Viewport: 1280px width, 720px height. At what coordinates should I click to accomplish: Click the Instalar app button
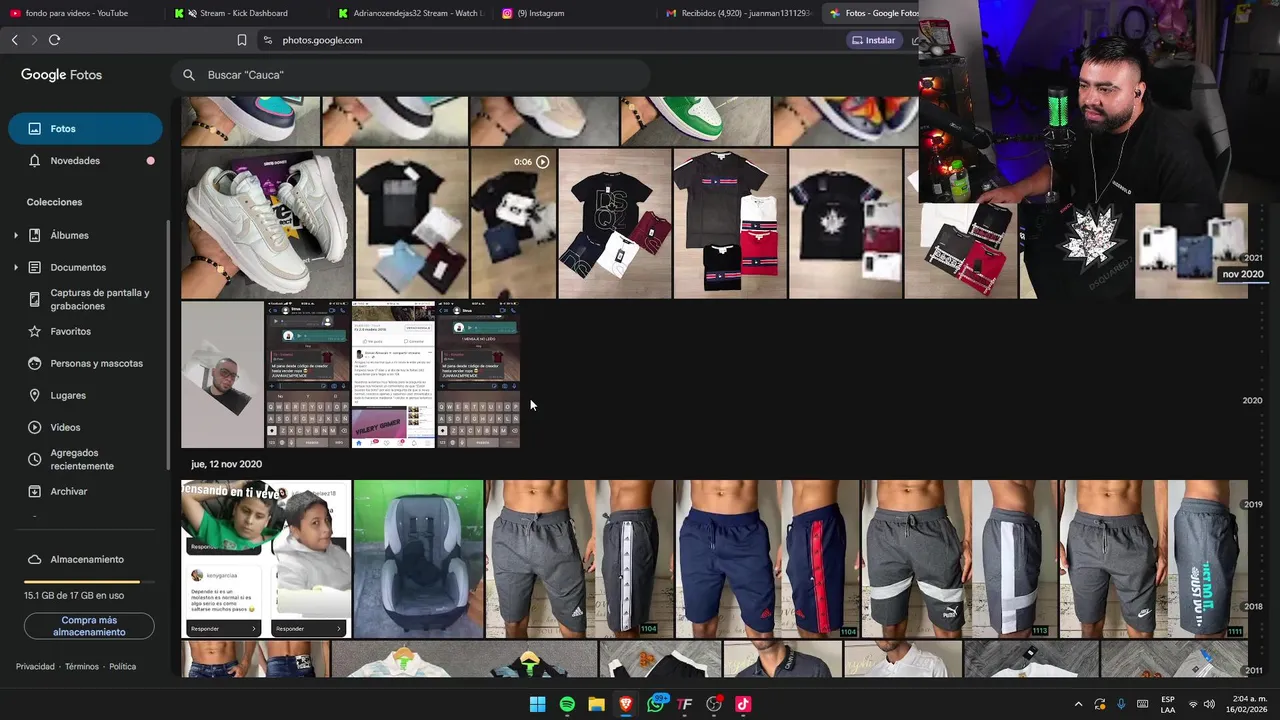(x=873, y=40)
